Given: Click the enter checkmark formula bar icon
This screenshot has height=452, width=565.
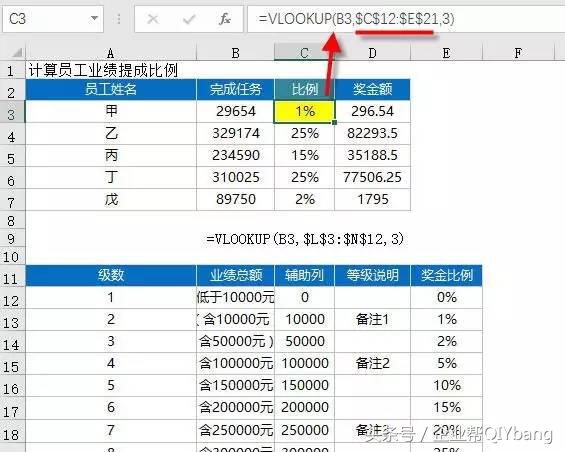Looking at the screenshot, I should coord(189,19).
